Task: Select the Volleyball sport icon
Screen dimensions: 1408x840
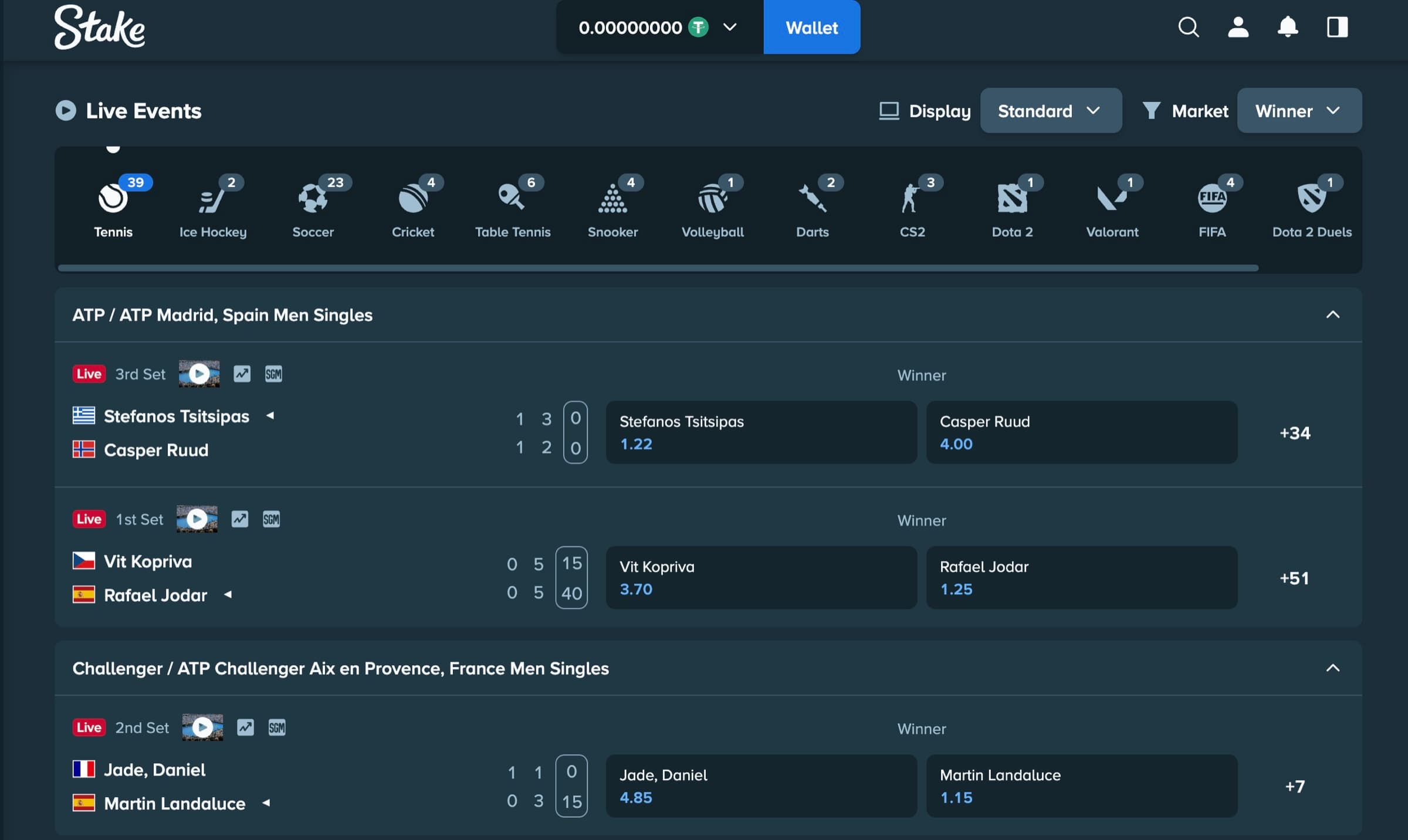Action: click(712, 198)
